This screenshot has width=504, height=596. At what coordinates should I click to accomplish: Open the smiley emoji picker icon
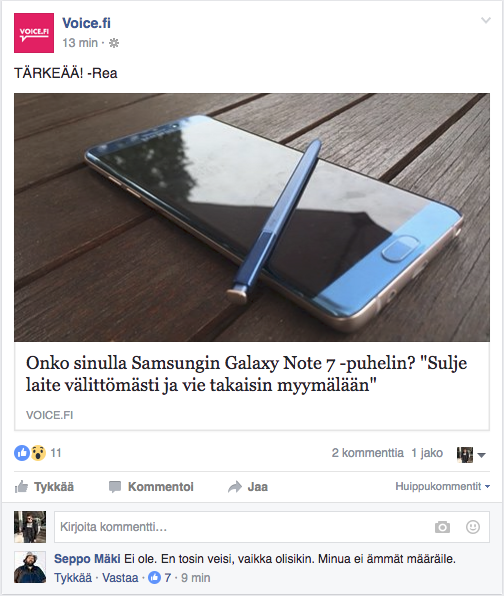click(x=473, y=527)
